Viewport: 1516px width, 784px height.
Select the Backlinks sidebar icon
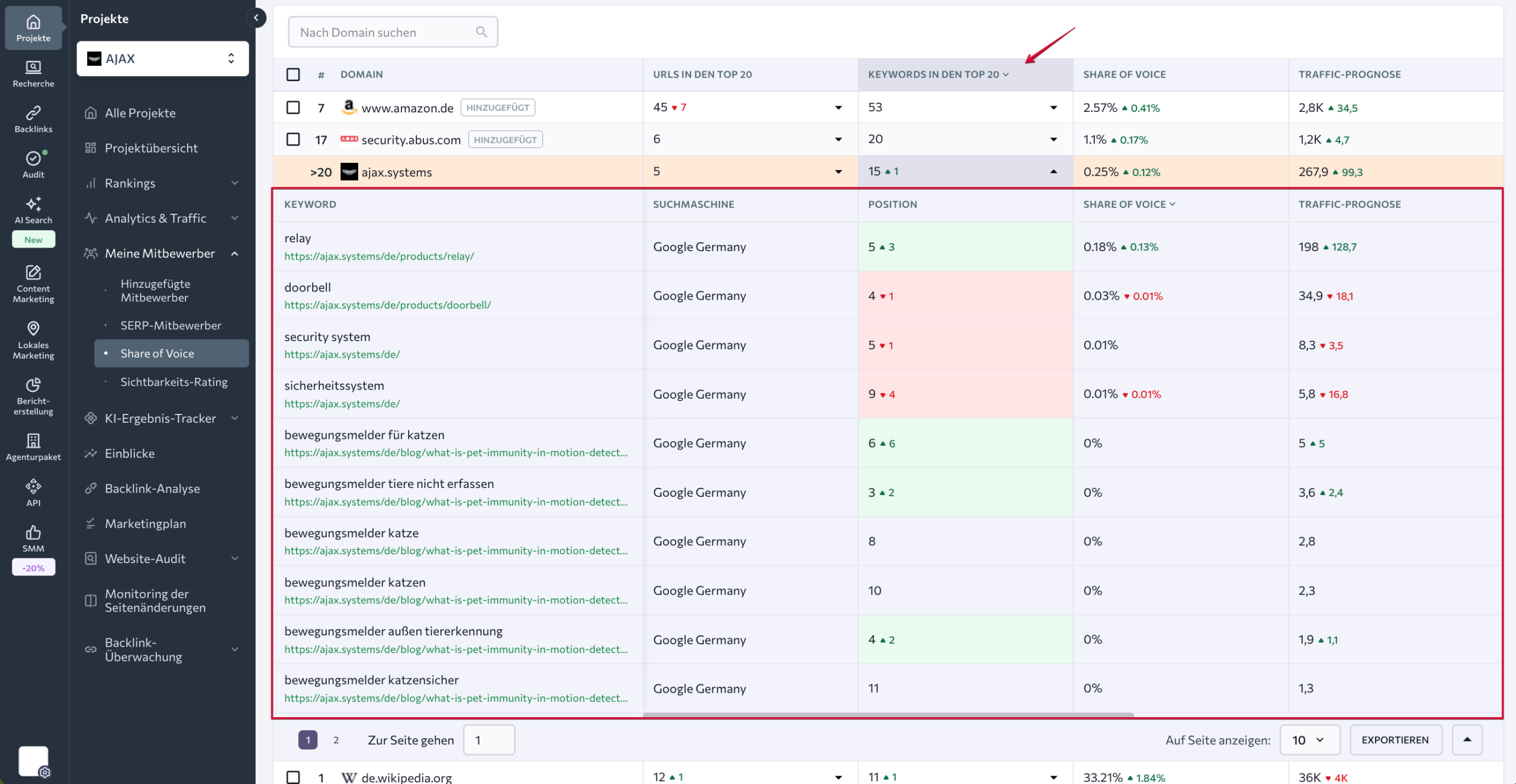(x=33, y=118)
